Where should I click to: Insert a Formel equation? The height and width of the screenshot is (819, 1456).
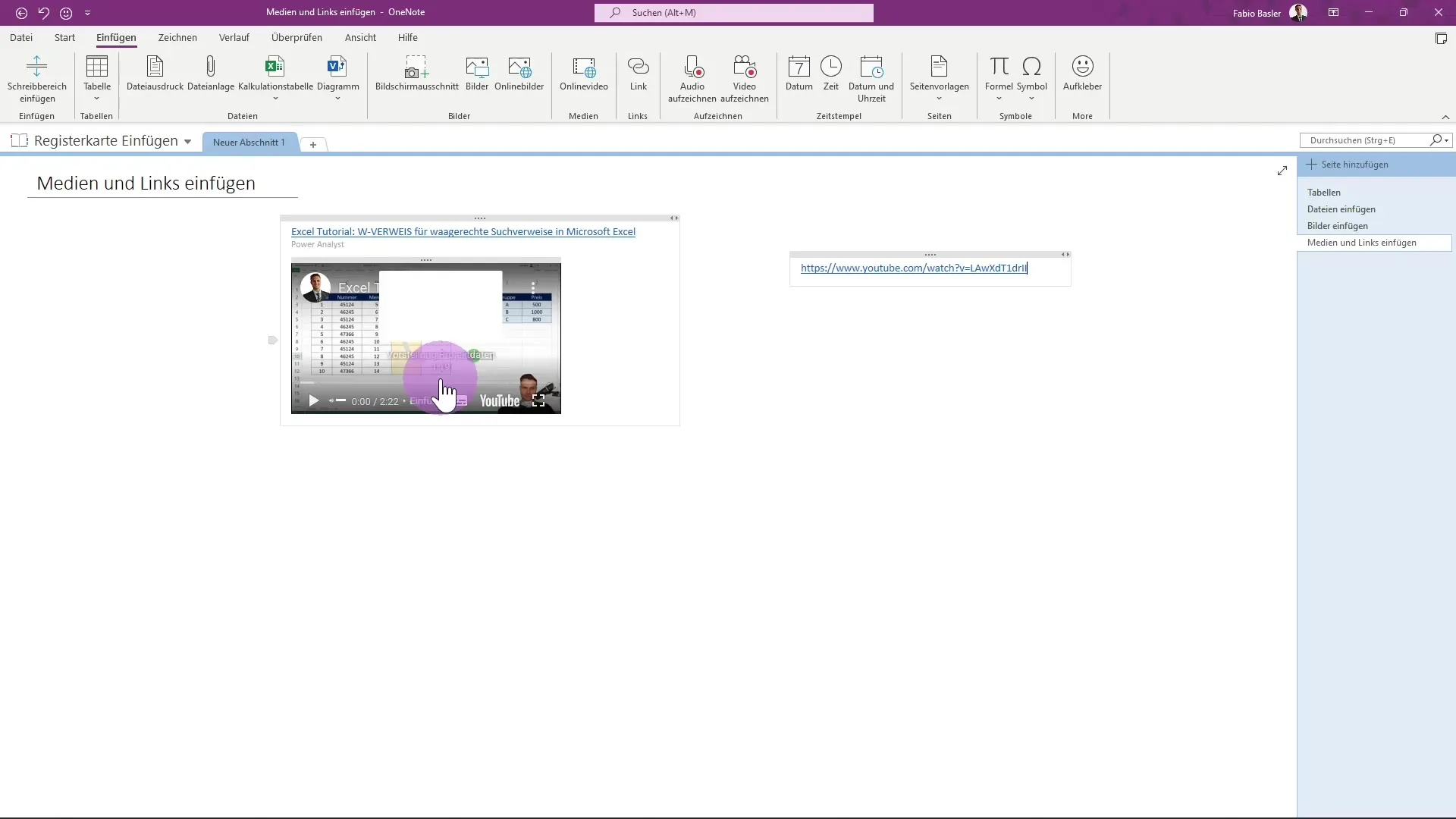point(999,67)
